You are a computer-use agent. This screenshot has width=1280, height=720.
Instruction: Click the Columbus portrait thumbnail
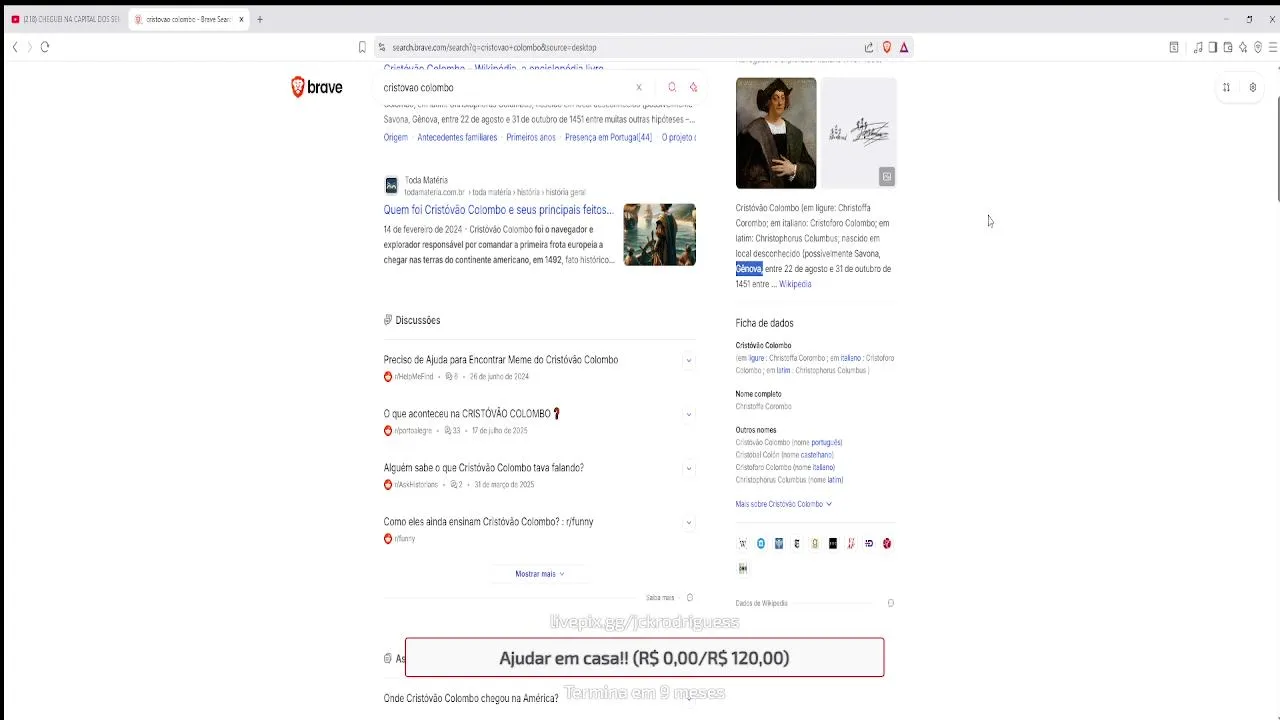[x=776, y=133]
